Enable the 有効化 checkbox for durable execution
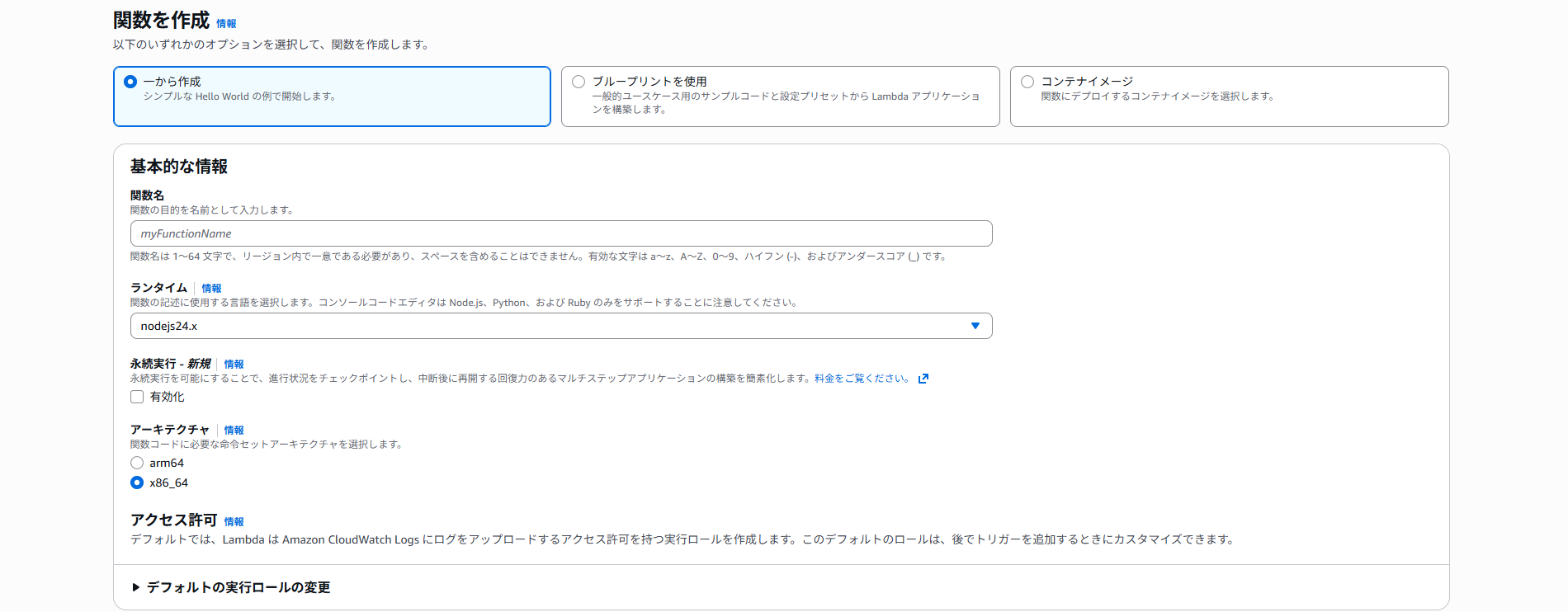Image resolution: width=1568 pixels, height=612 pixels. pyautogui.click(x=137, y=397)
